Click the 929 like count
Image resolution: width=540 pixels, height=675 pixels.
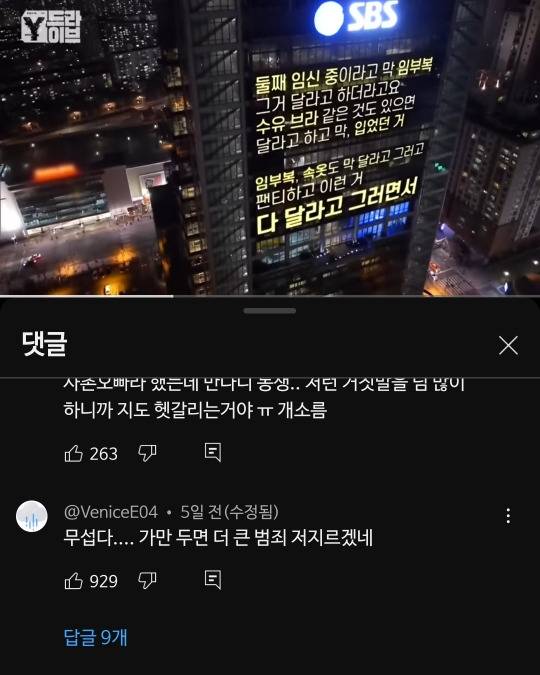104,581
